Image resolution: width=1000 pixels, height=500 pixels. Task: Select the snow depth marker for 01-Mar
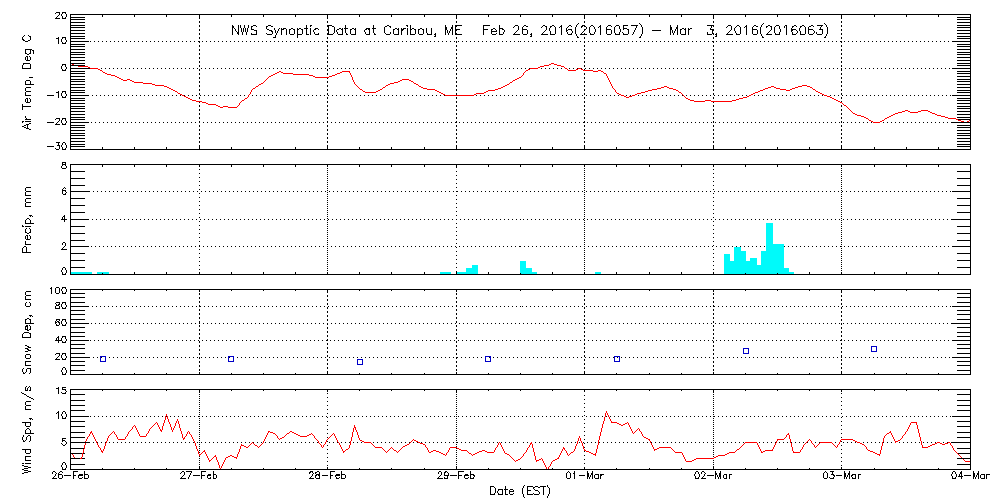[617, 359]
